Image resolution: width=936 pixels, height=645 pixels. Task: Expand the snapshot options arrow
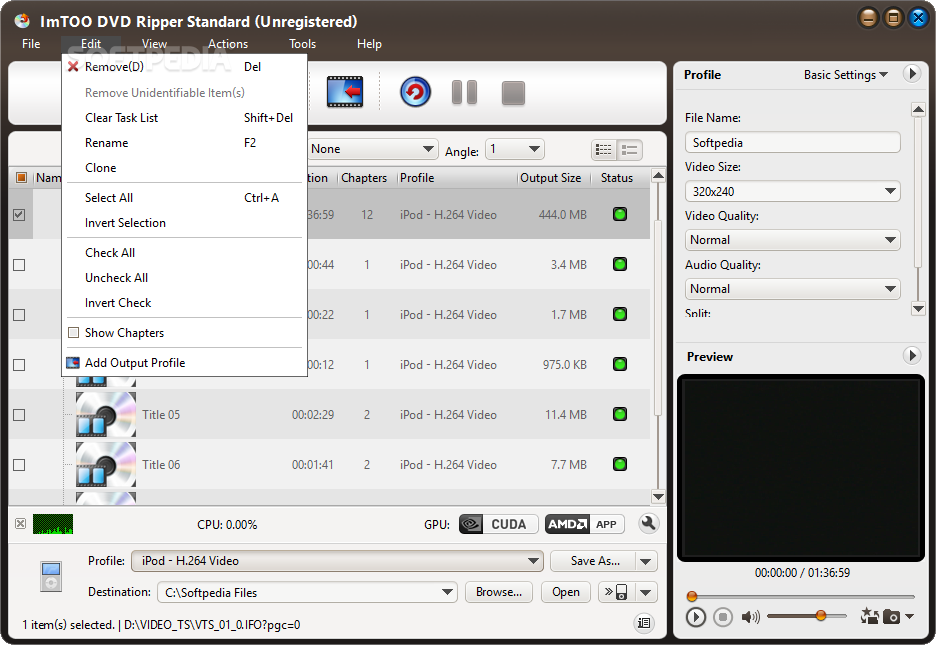(910, 616)
